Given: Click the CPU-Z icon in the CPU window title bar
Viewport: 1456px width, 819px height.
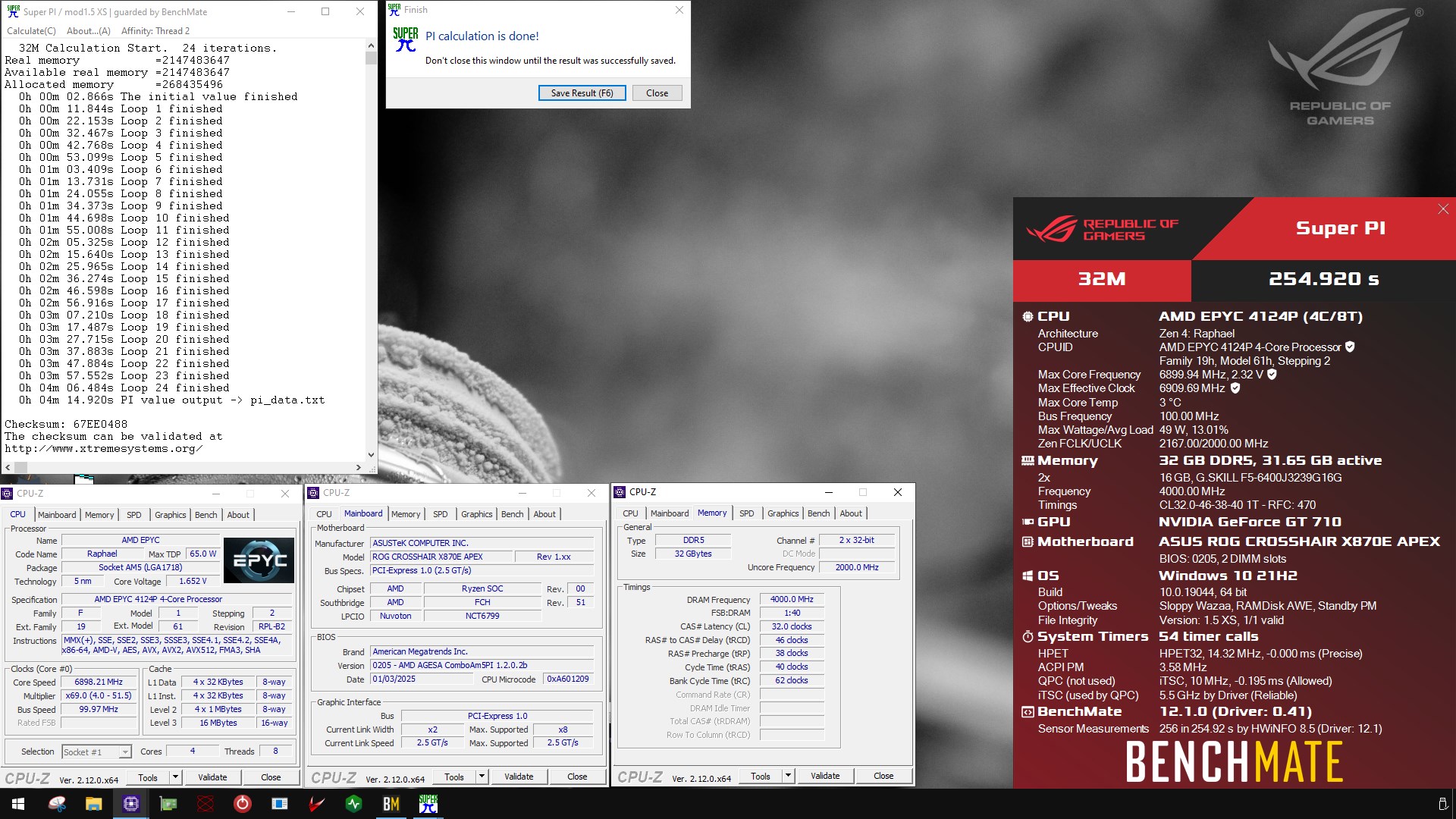Looking at the screenshot, I should 8,494.
